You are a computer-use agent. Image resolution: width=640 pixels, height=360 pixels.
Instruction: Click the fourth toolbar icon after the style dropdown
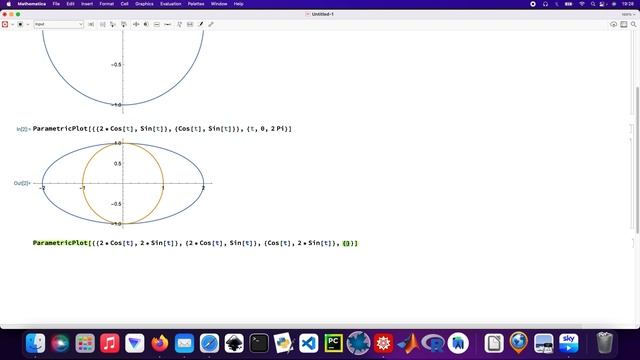(x=124, y=24)
